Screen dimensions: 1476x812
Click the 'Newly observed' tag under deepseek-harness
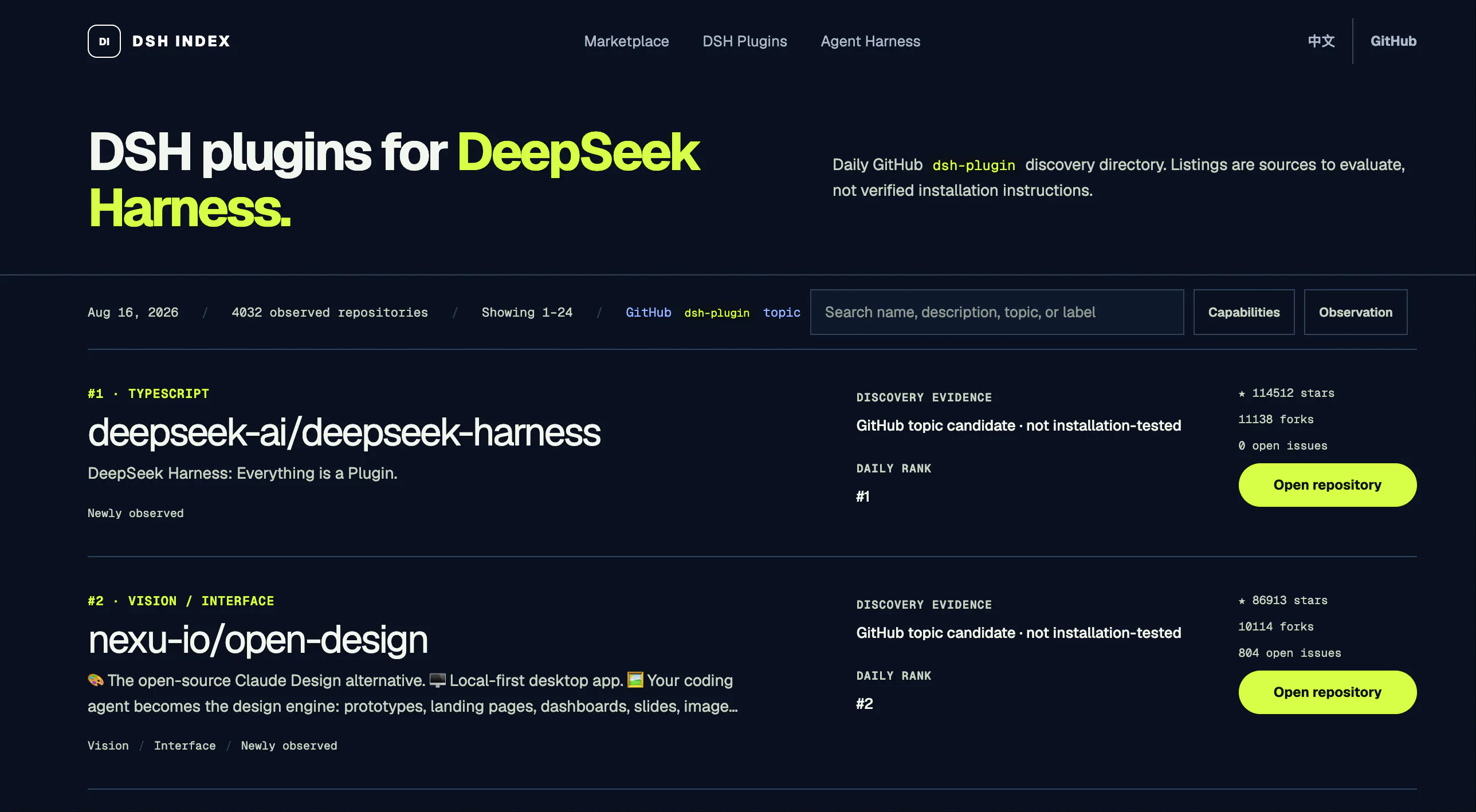(136, 513)
